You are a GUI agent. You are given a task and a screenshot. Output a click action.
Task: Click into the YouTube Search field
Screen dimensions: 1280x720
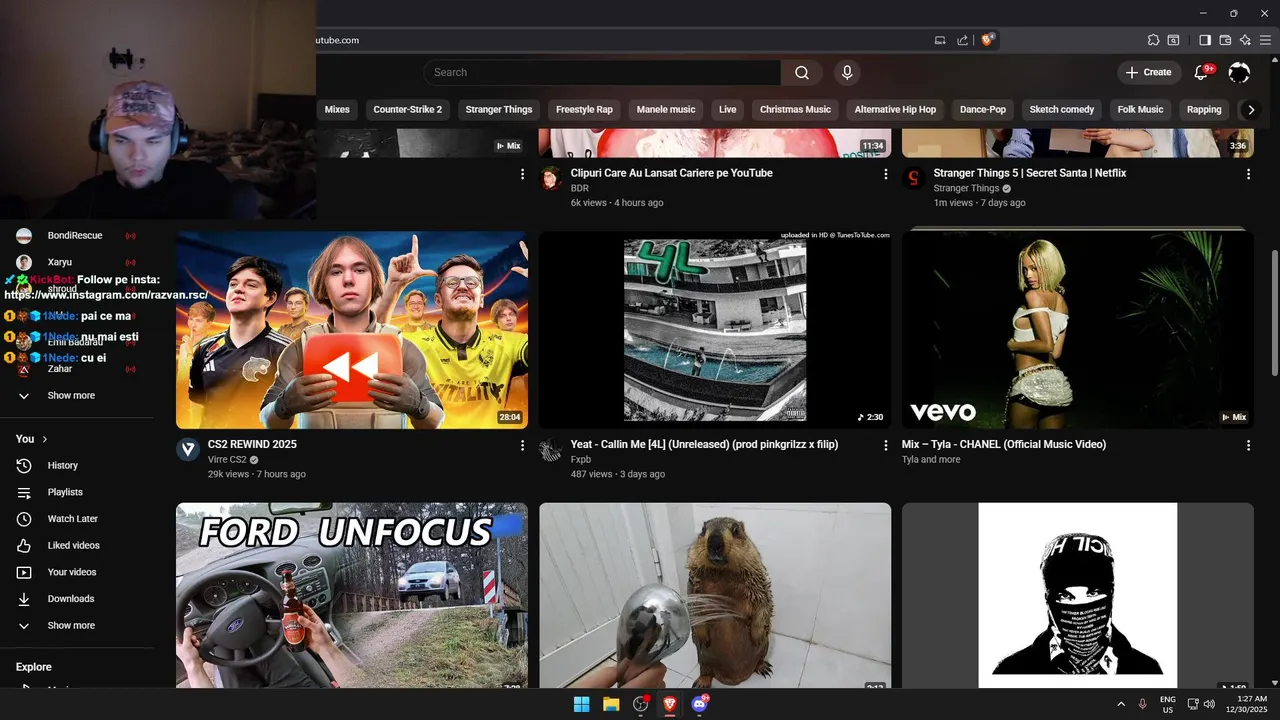(x=602, y=72)
